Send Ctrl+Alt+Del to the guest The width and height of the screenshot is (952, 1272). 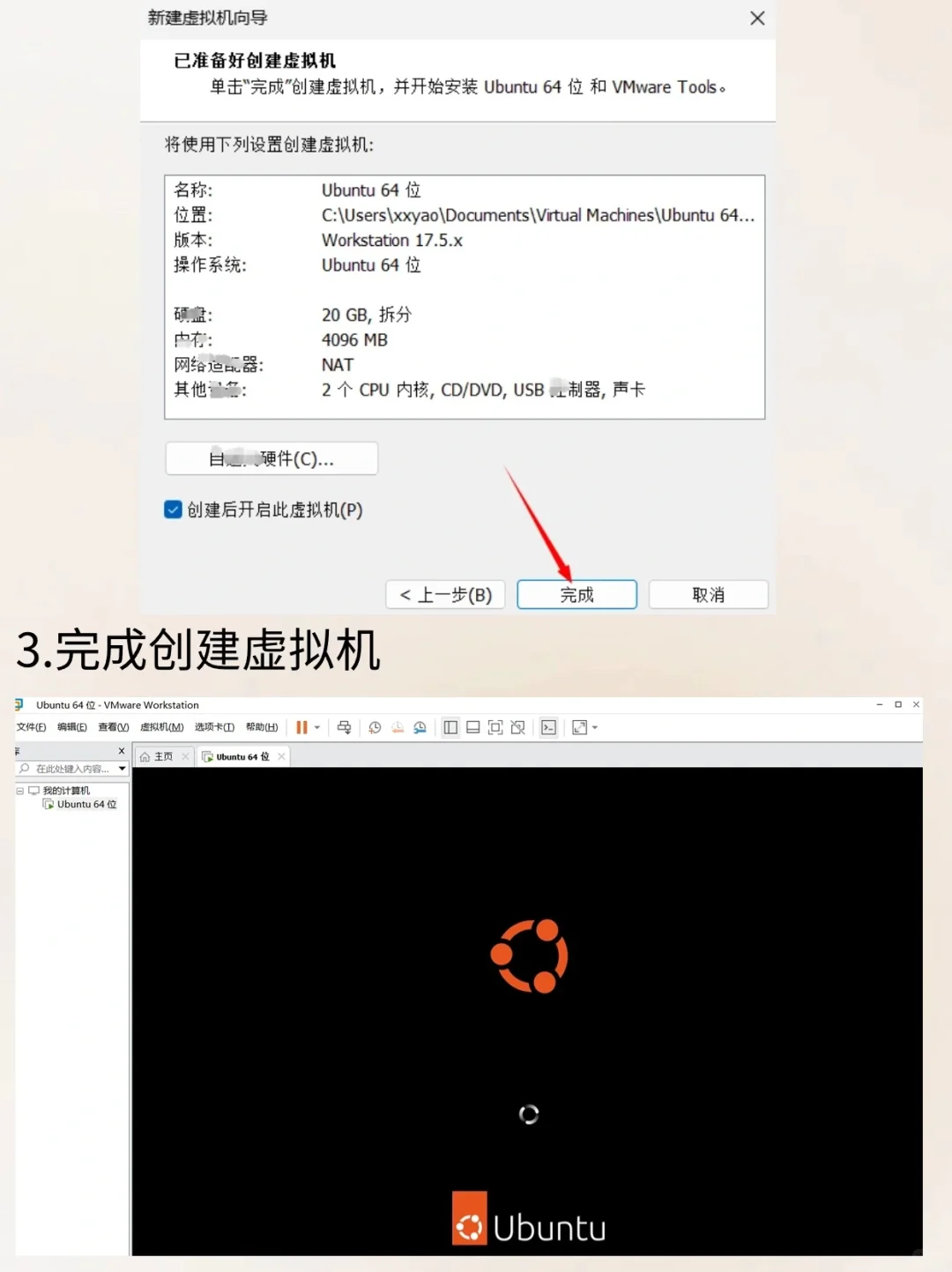coord(344,727)
